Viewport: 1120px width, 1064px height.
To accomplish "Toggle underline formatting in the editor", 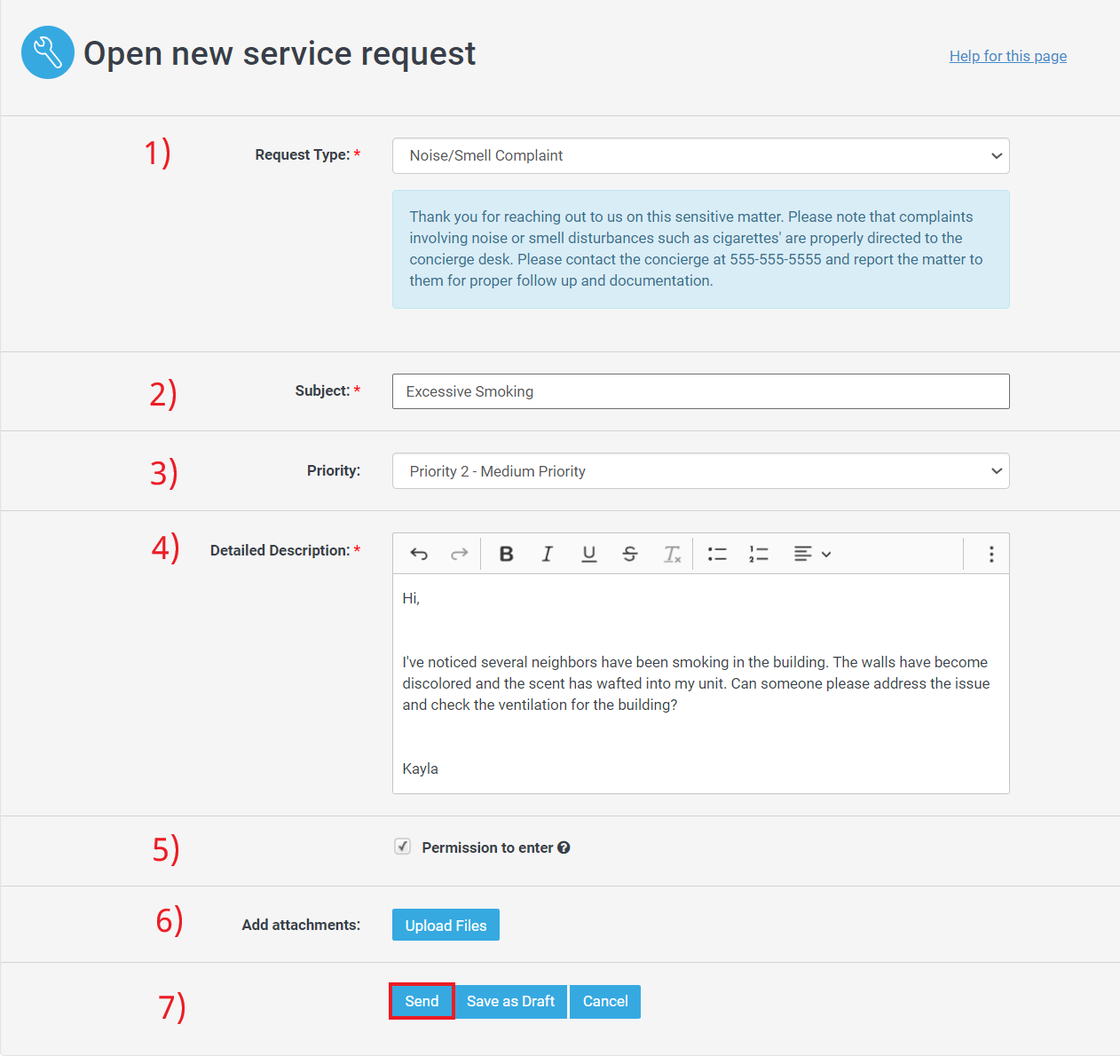I will point(588,554).
